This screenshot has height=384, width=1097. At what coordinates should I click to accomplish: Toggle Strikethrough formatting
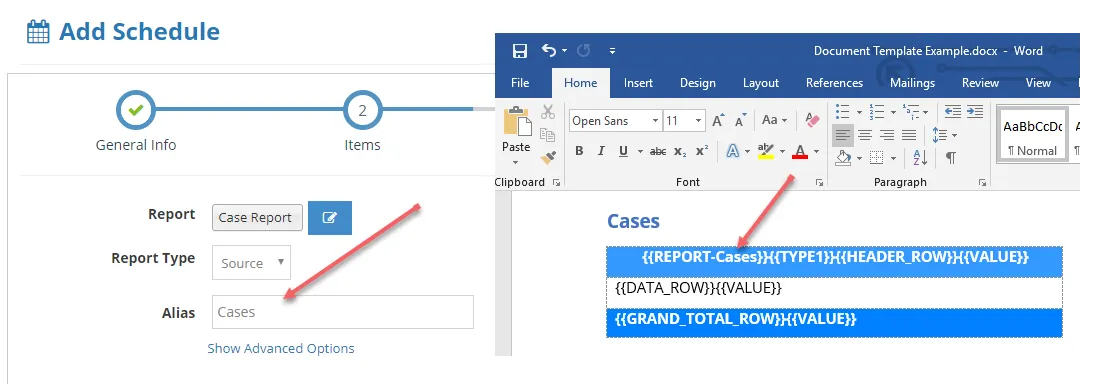(x=658, y=151)
